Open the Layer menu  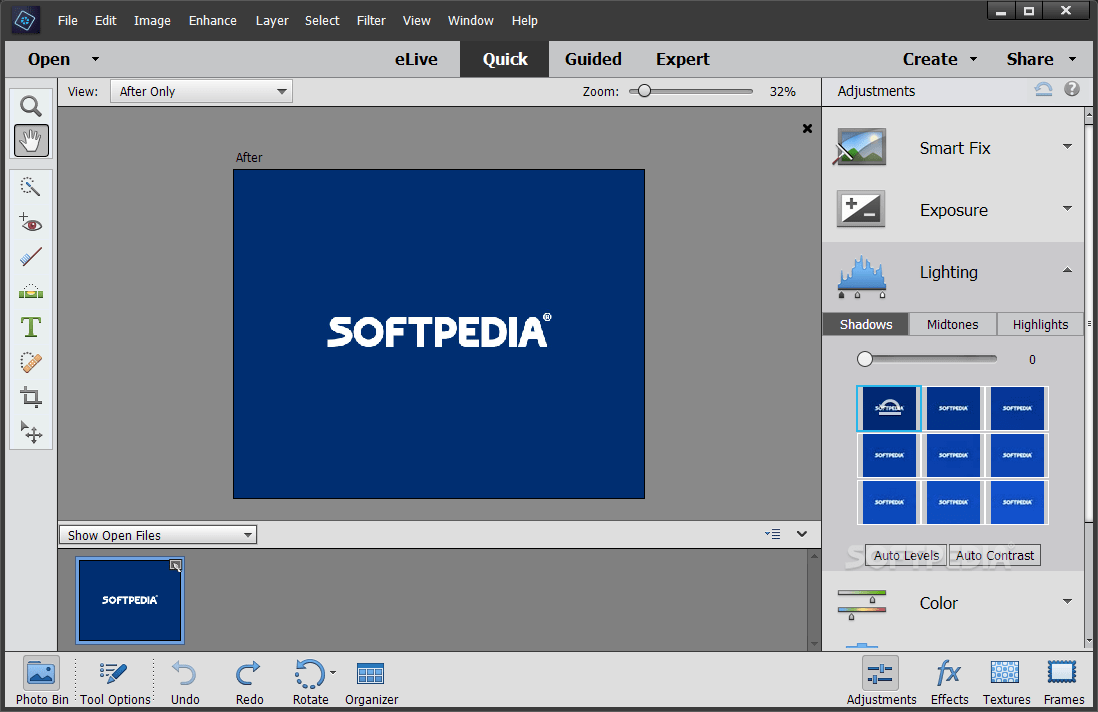(272, 20)
